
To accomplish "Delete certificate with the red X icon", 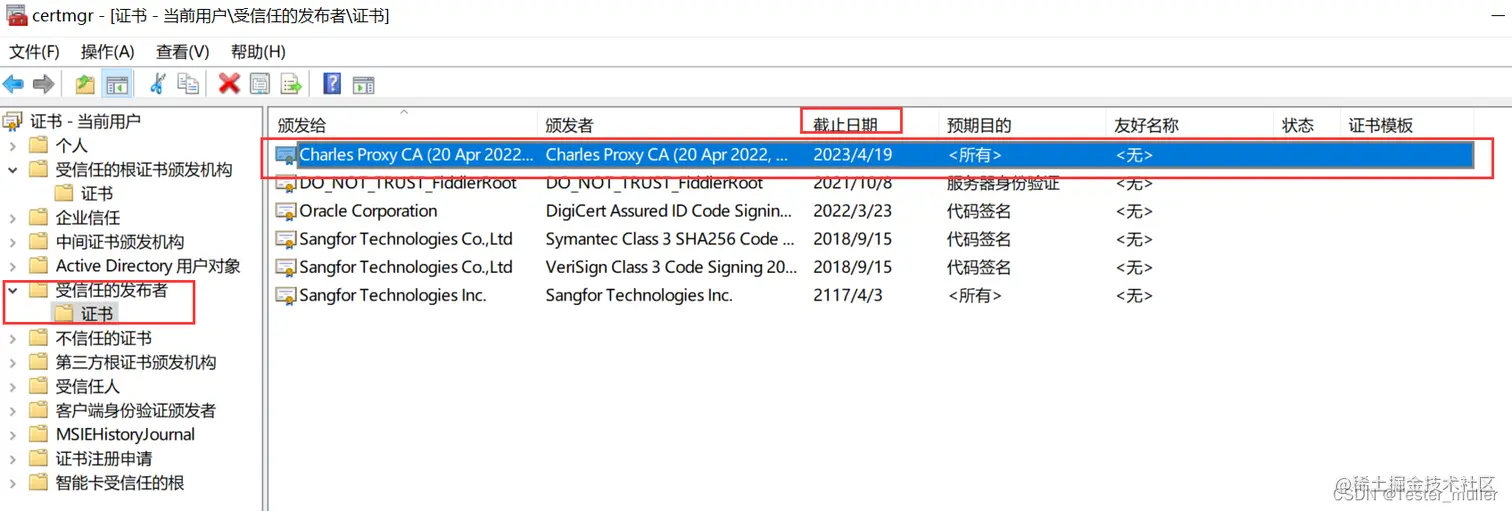I will [229, 84].
